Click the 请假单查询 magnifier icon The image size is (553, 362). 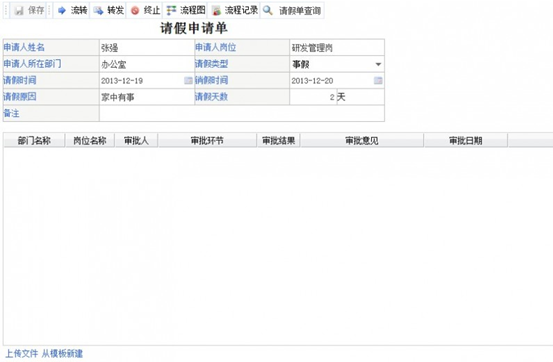(268, 10)
